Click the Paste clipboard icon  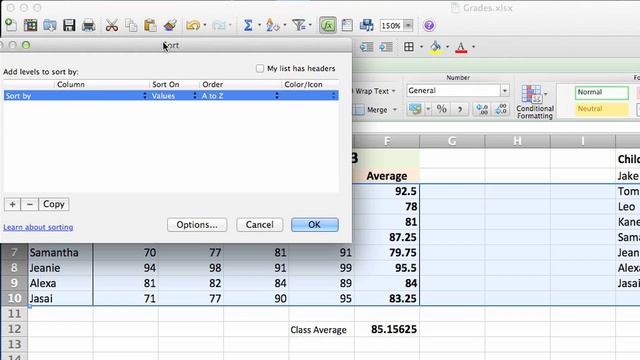150,25
